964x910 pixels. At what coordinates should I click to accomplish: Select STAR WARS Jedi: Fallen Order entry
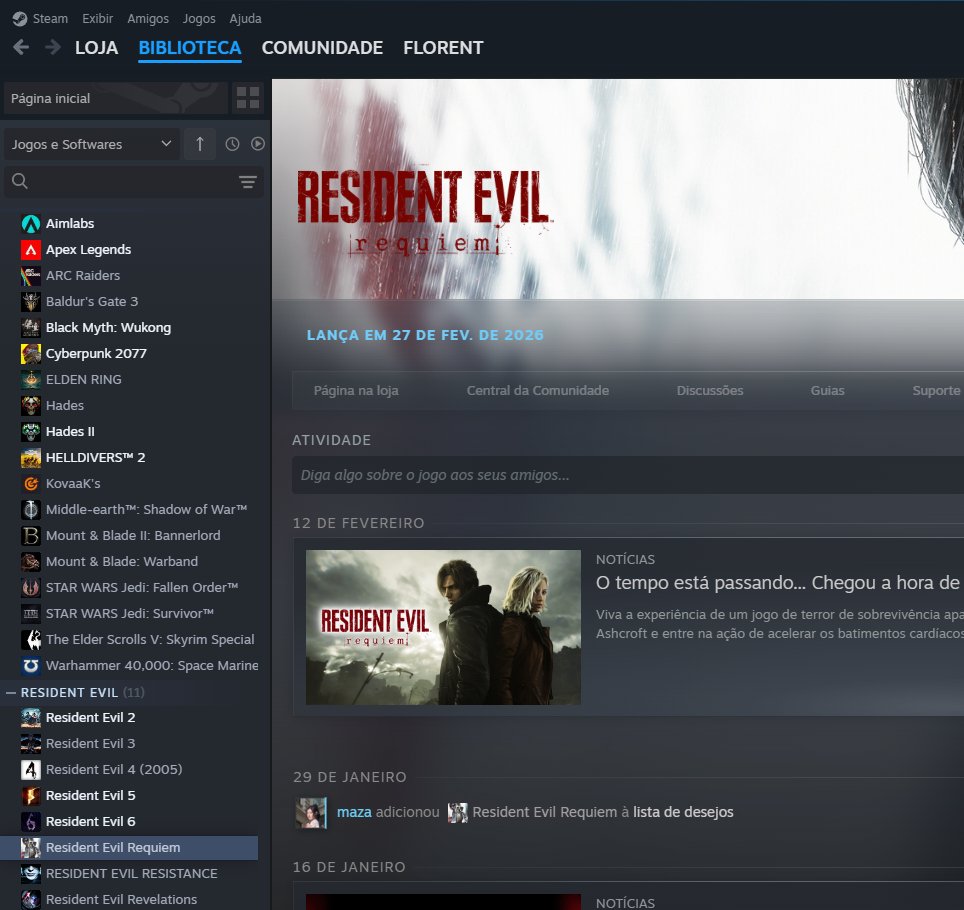pos(129,587)
